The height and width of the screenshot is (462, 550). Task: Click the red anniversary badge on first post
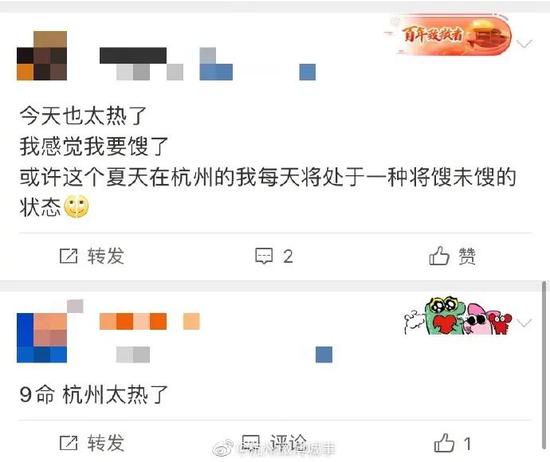(x=451, y=35)
